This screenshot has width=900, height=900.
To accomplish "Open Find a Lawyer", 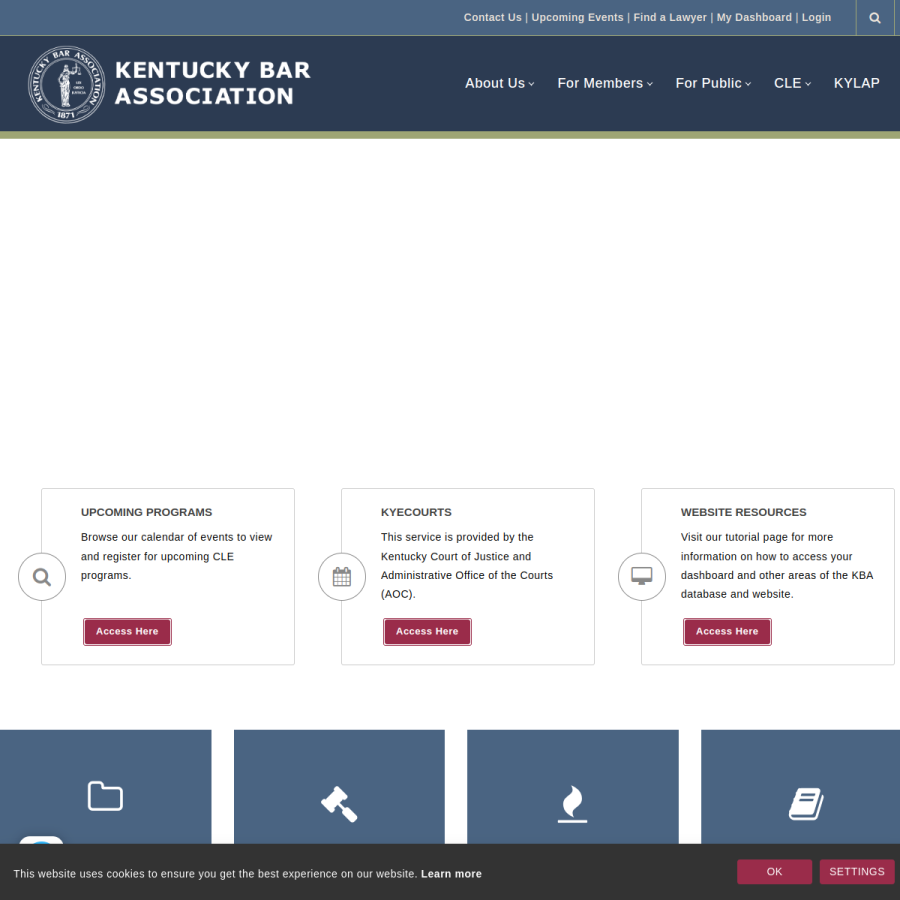I will [670, 17].
